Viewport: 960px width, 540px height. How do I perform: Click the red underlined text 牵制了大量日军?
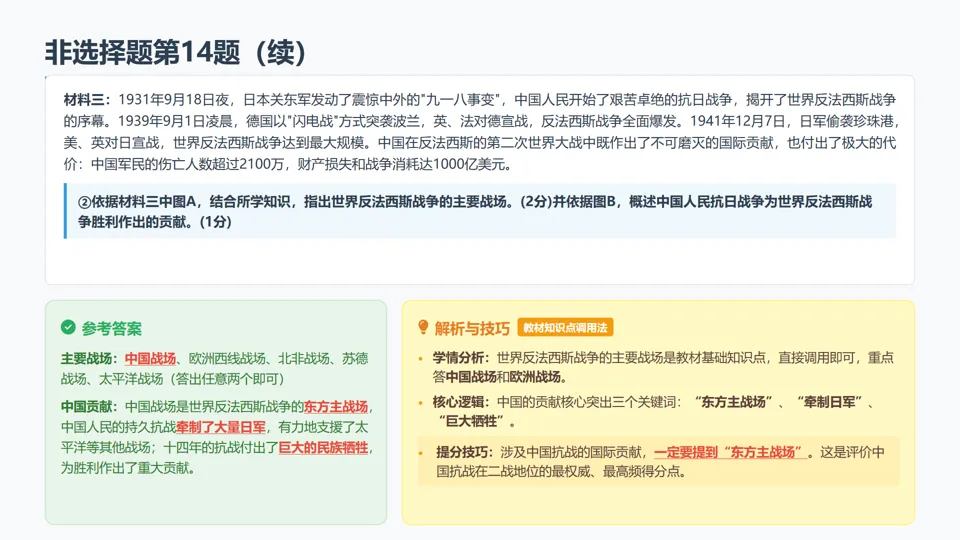pyautogui.click(x=221, y=427)
